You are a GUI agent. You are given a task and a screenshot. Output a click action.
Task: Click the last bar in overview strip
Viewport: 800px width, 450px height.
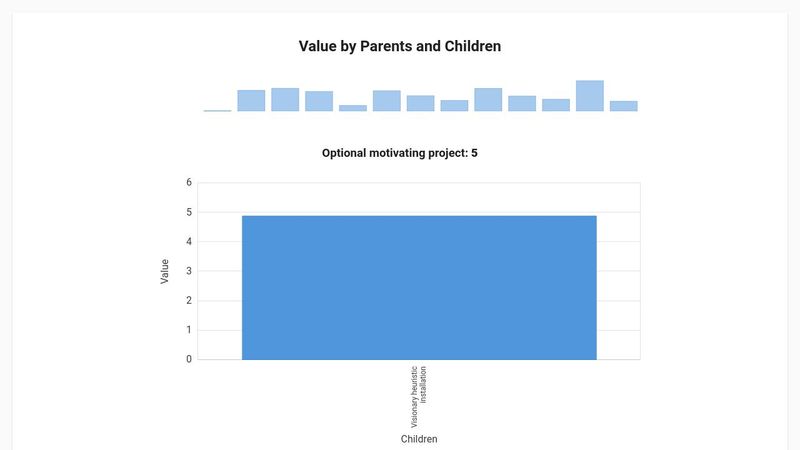(624, 106)
